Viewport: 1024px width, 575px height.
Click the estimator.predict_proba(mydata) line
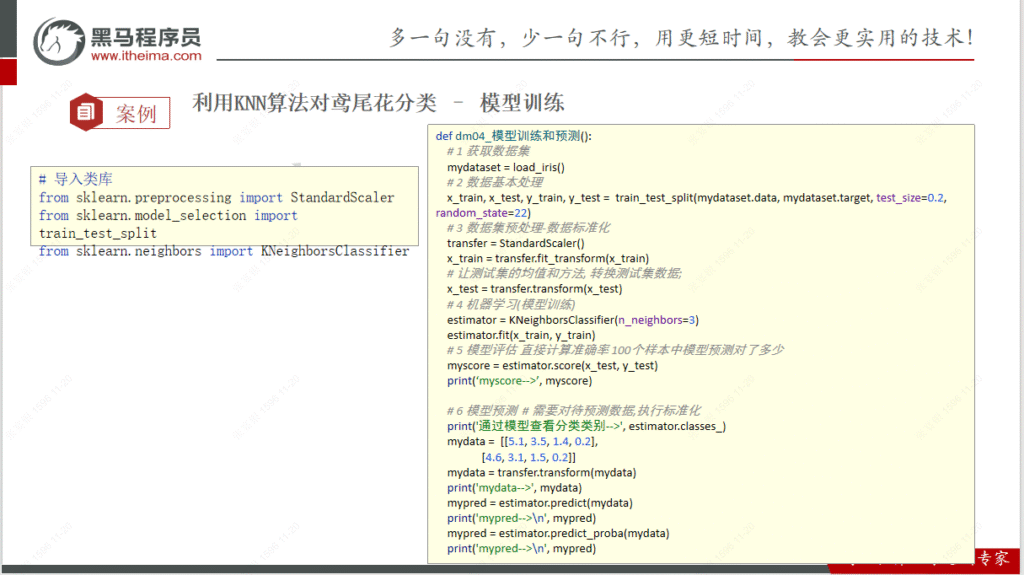coord(558,533)
